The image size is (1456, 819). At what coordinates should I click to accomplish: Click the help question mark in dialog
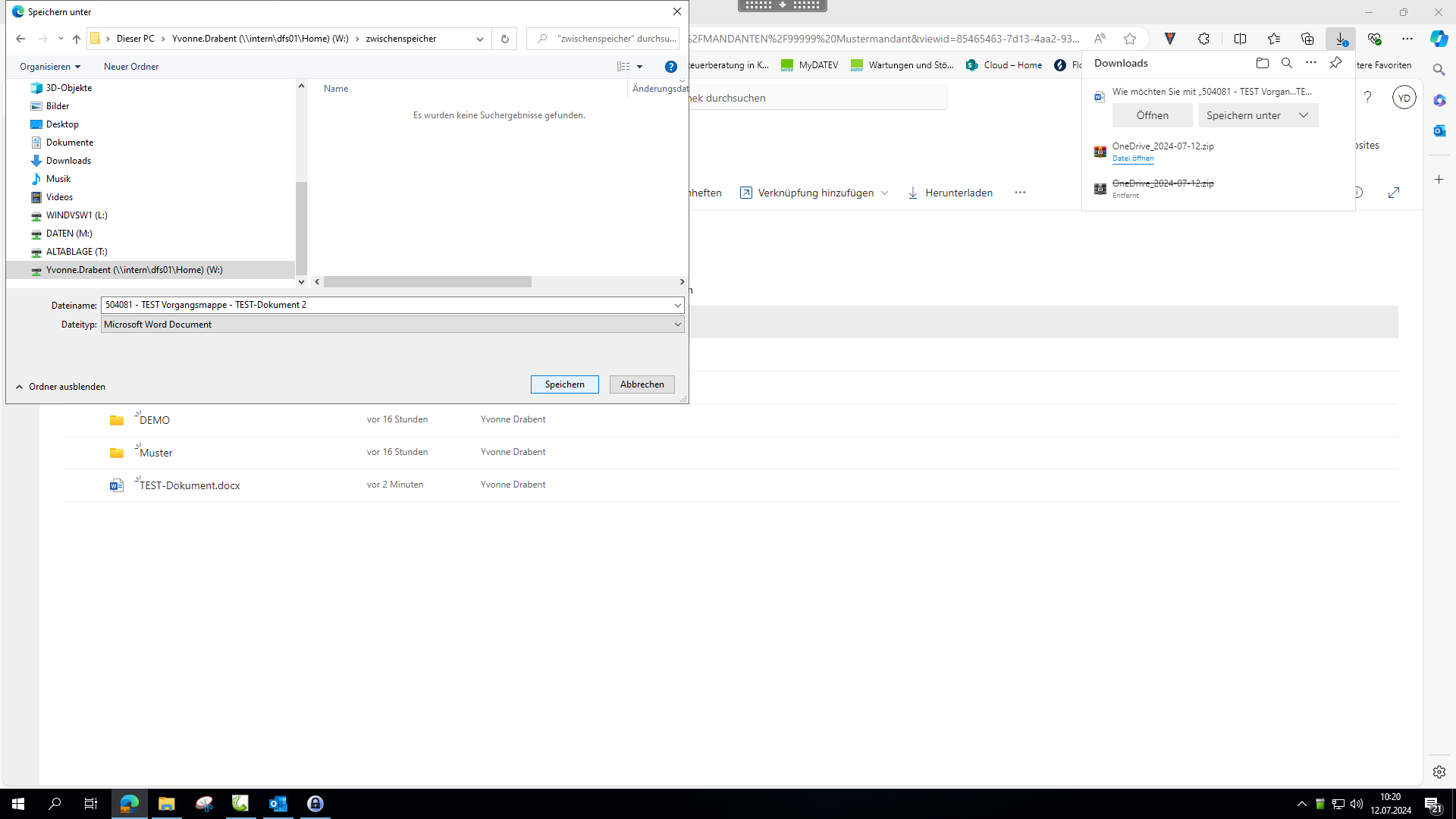tap(670, 67)
